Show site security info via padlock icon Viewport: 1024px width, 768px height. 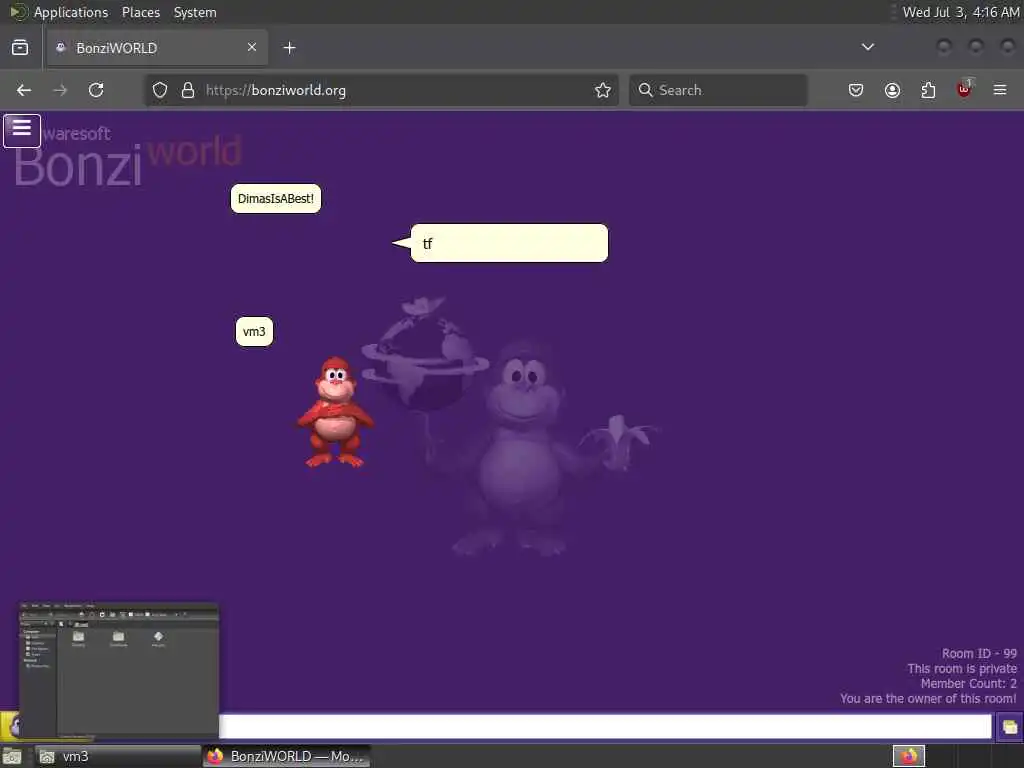click(x=188, y=90)
